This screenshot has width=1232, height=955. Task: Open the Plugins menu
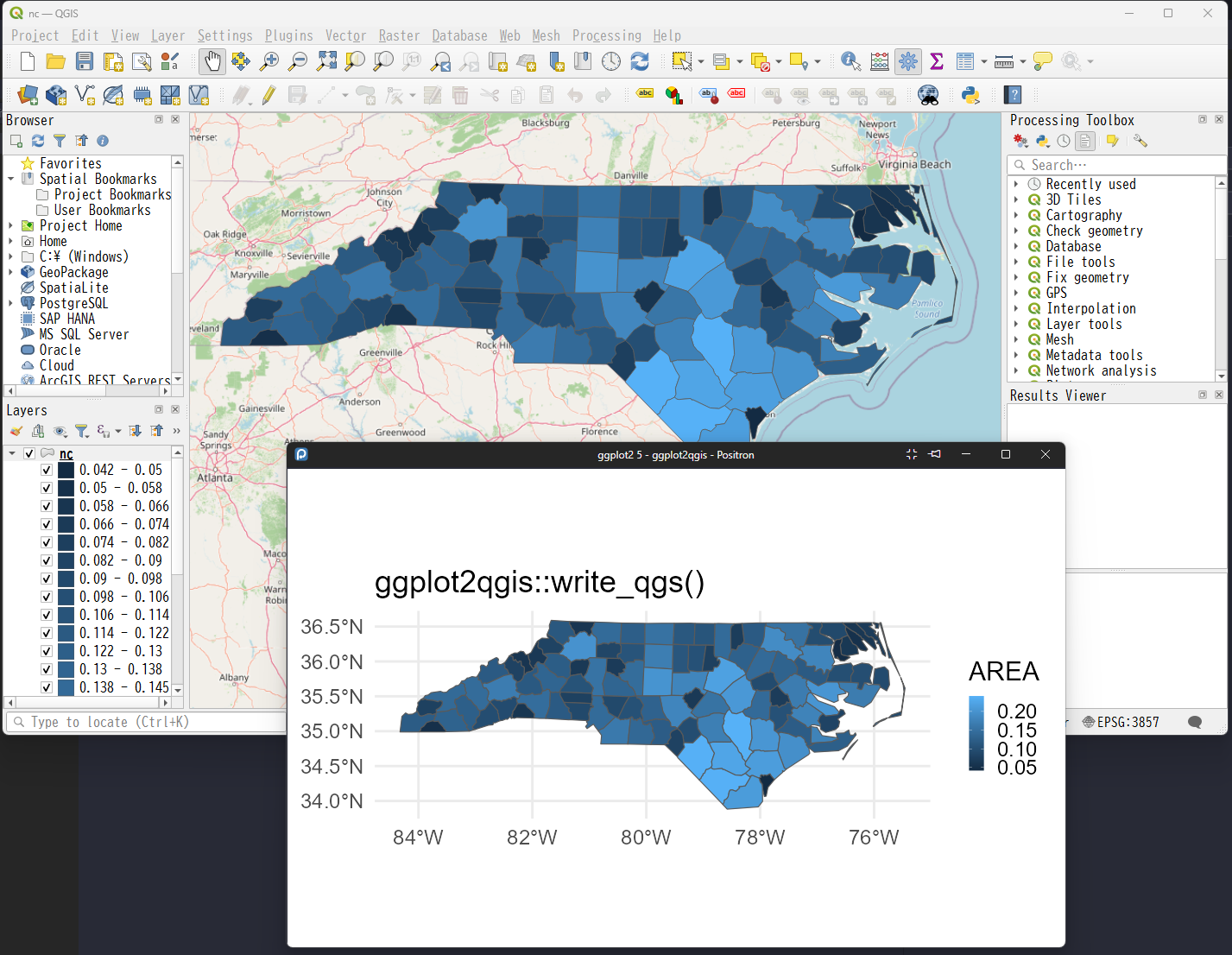pos(288,35)
